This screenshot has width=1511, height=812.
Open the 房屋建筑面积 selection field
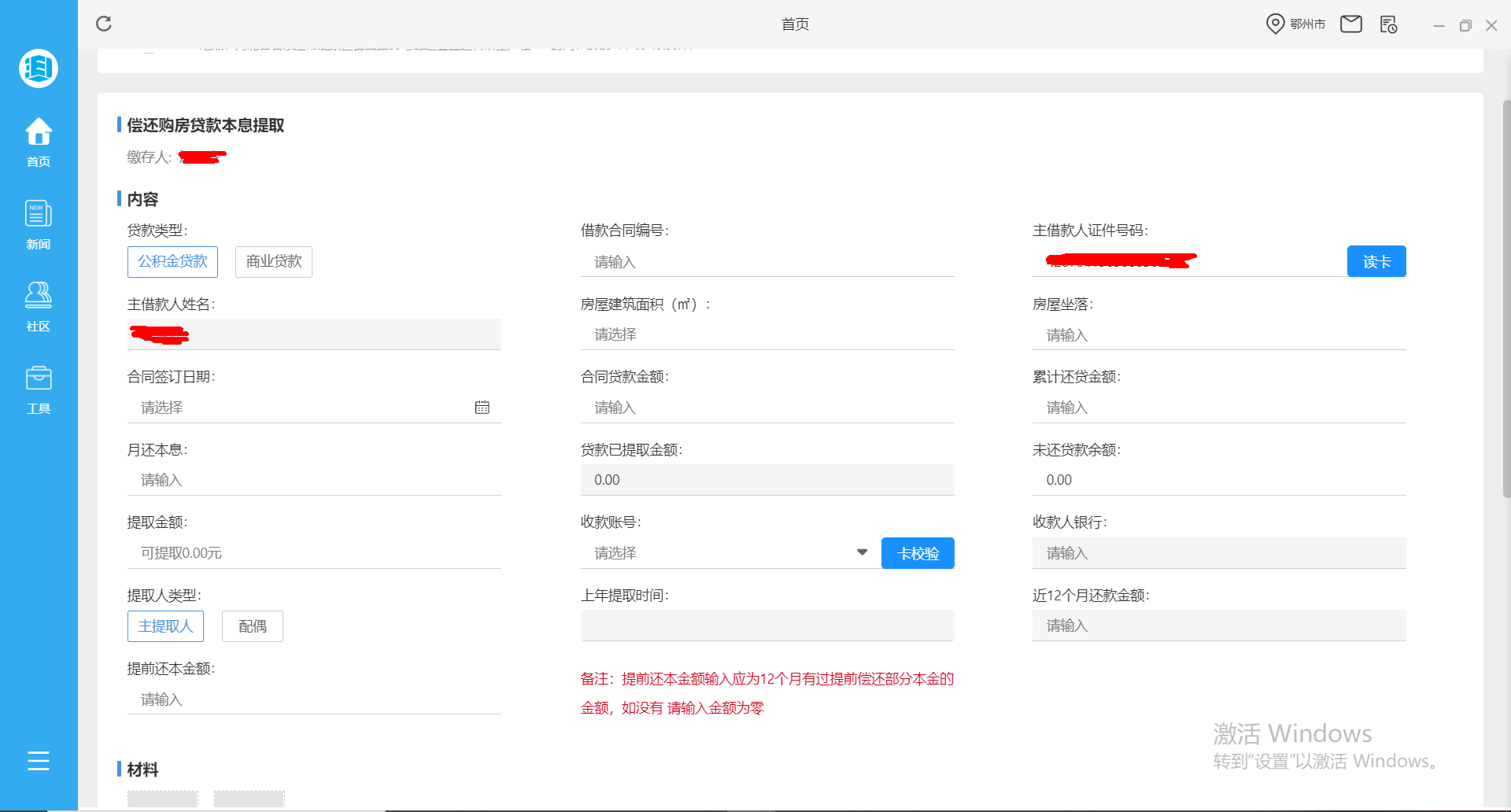click(x=767, y=334)
